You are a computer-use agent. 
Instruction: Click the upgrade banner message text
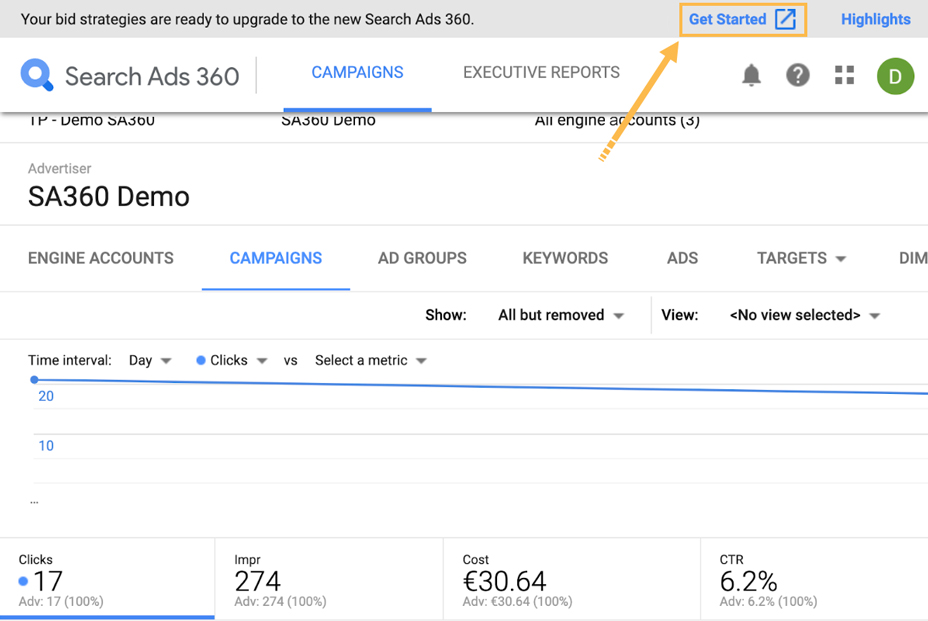[x=247, y=20]
